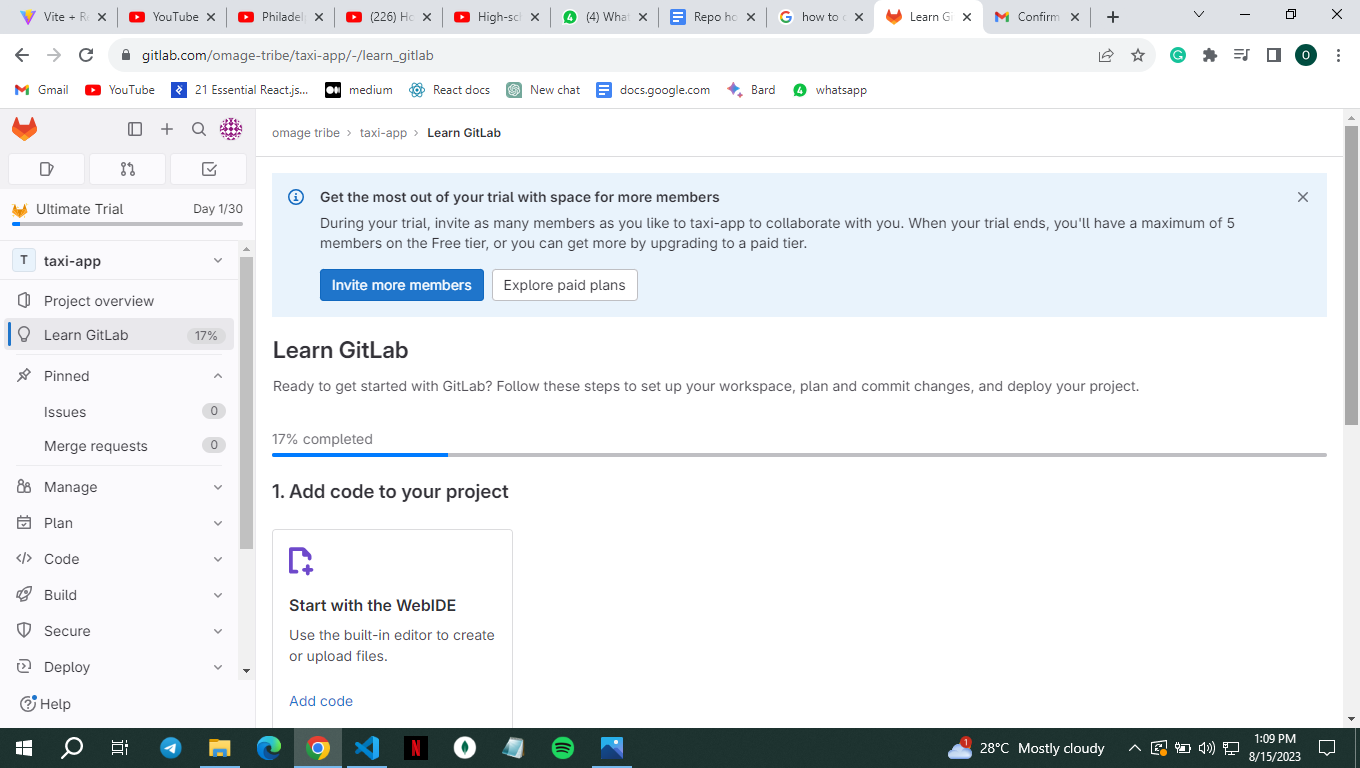The height and width of the screenshot is (768, 1360).
Task: Open the taxi-app project dropdown
Action: click(120, 261)
